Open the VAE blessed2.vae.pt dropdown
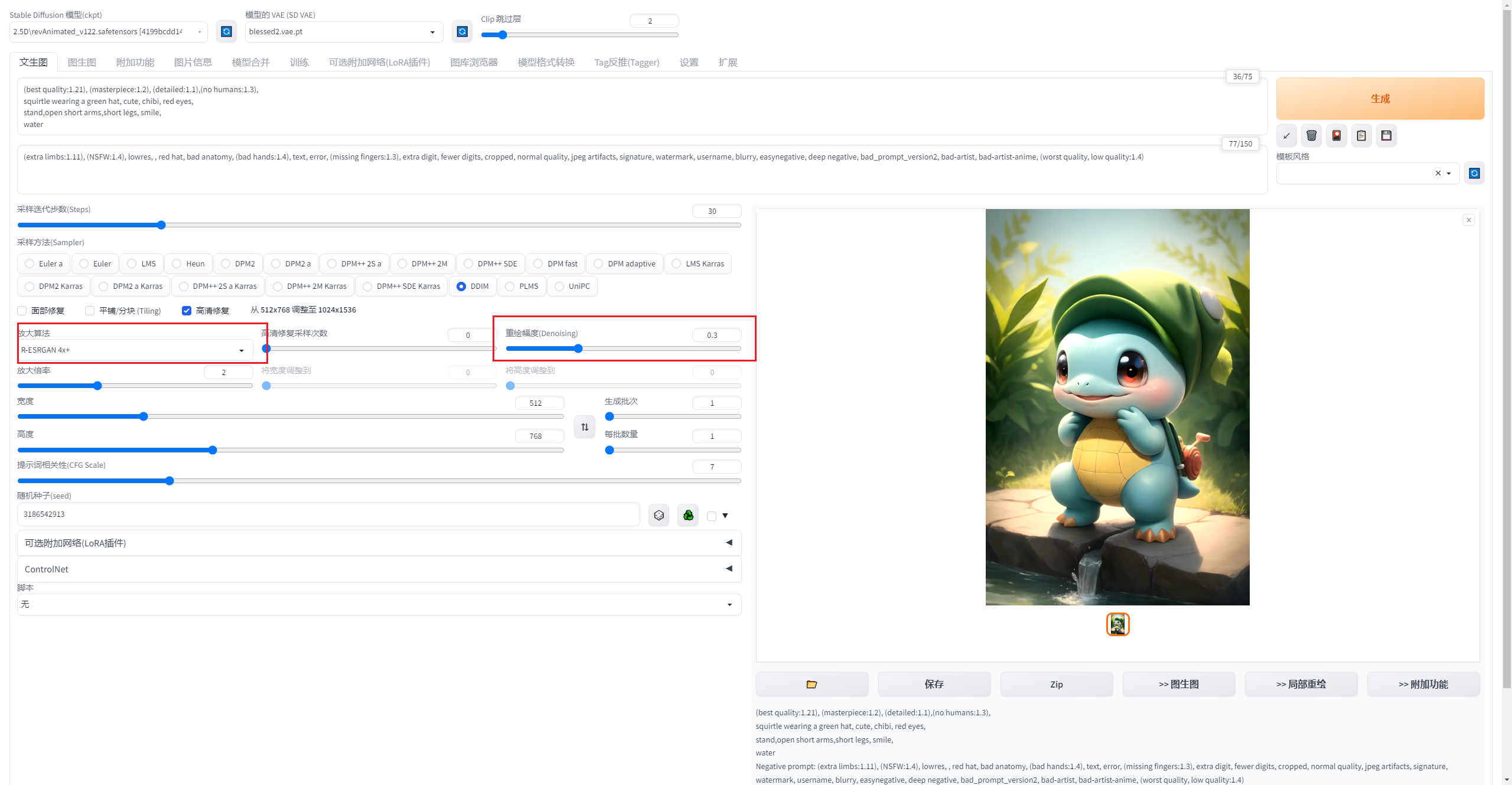 coord(343,32)
